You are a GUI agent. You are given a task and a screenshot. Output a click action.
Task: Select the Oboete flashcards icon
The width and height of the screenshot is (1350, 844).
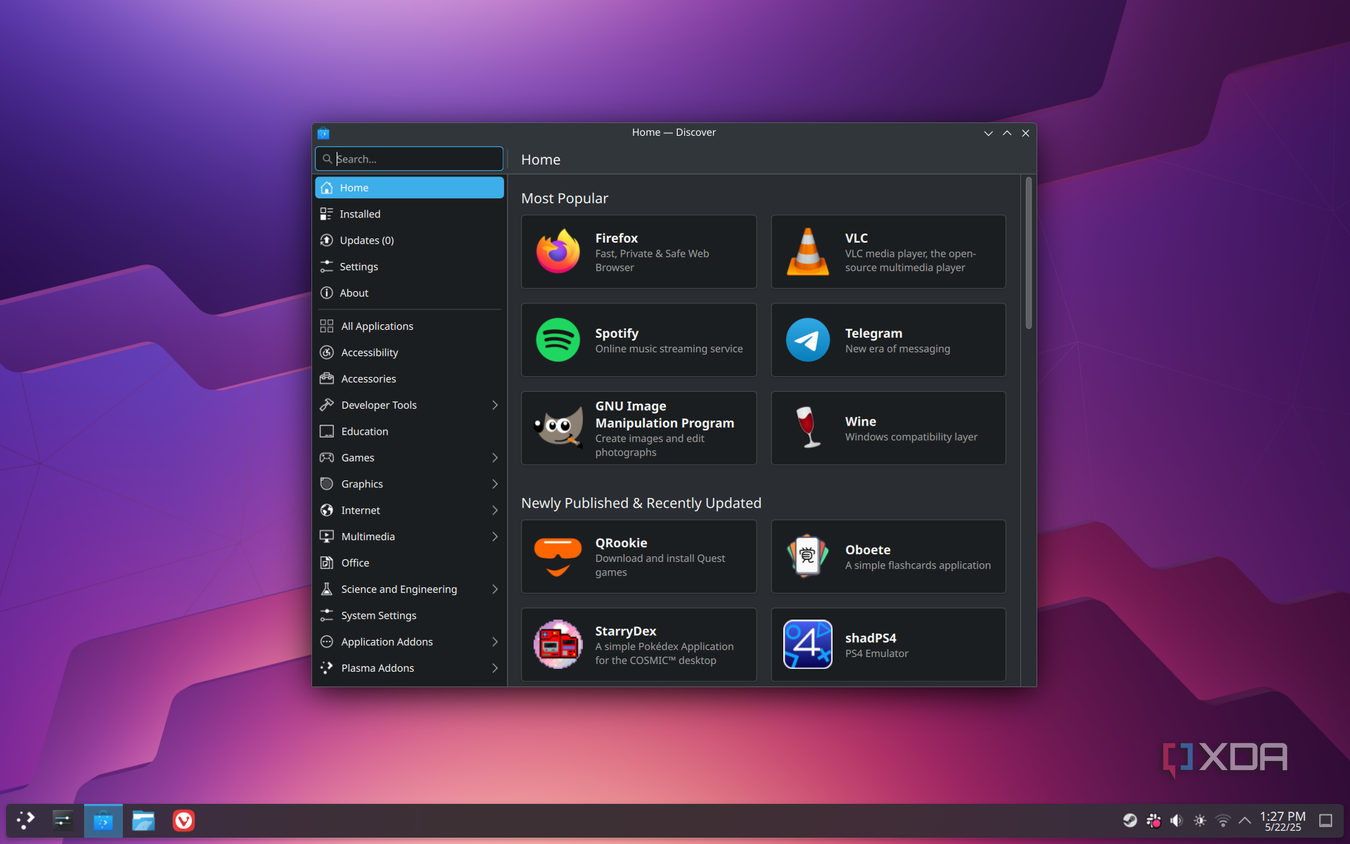tap(807, 557)
